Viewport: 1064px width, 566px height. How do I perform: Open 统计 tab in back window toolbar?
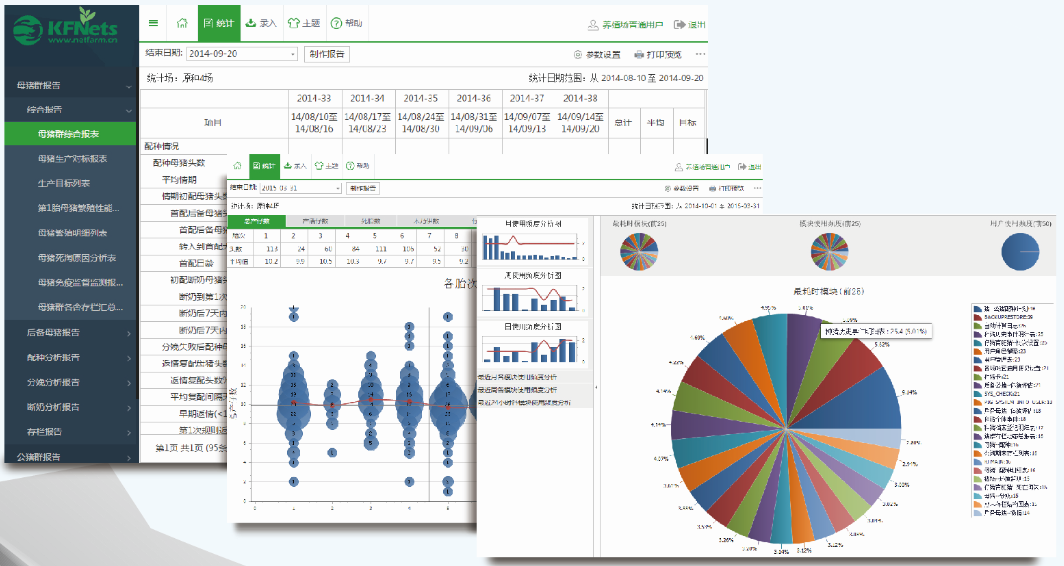(x=219, y=23)
